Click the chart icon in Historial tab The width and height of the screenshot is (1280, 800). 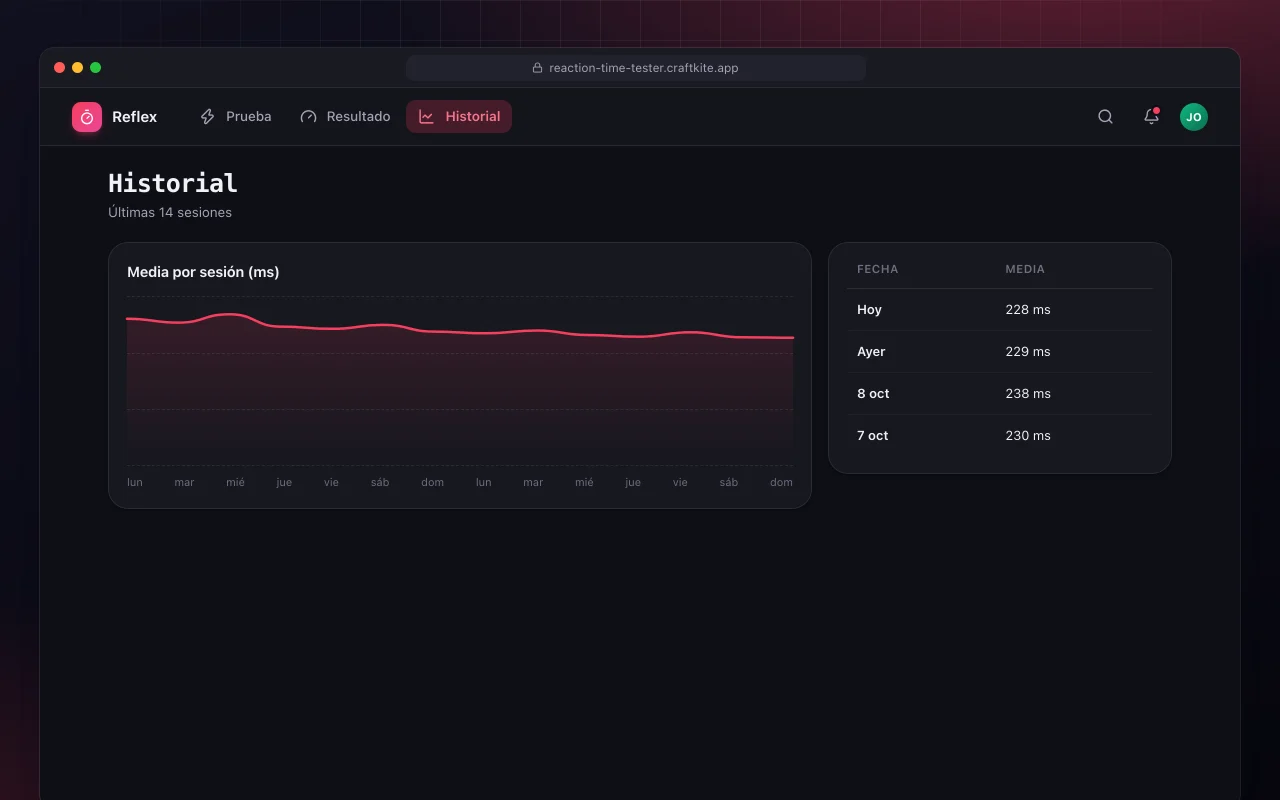tap(426, 117)
